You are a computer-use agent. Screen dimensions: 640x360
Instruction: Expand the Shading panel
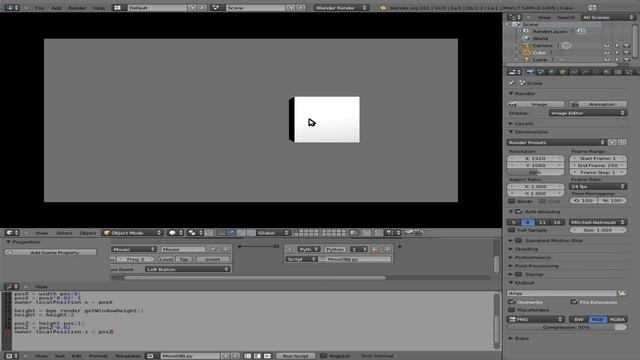(x=526, y=249)
